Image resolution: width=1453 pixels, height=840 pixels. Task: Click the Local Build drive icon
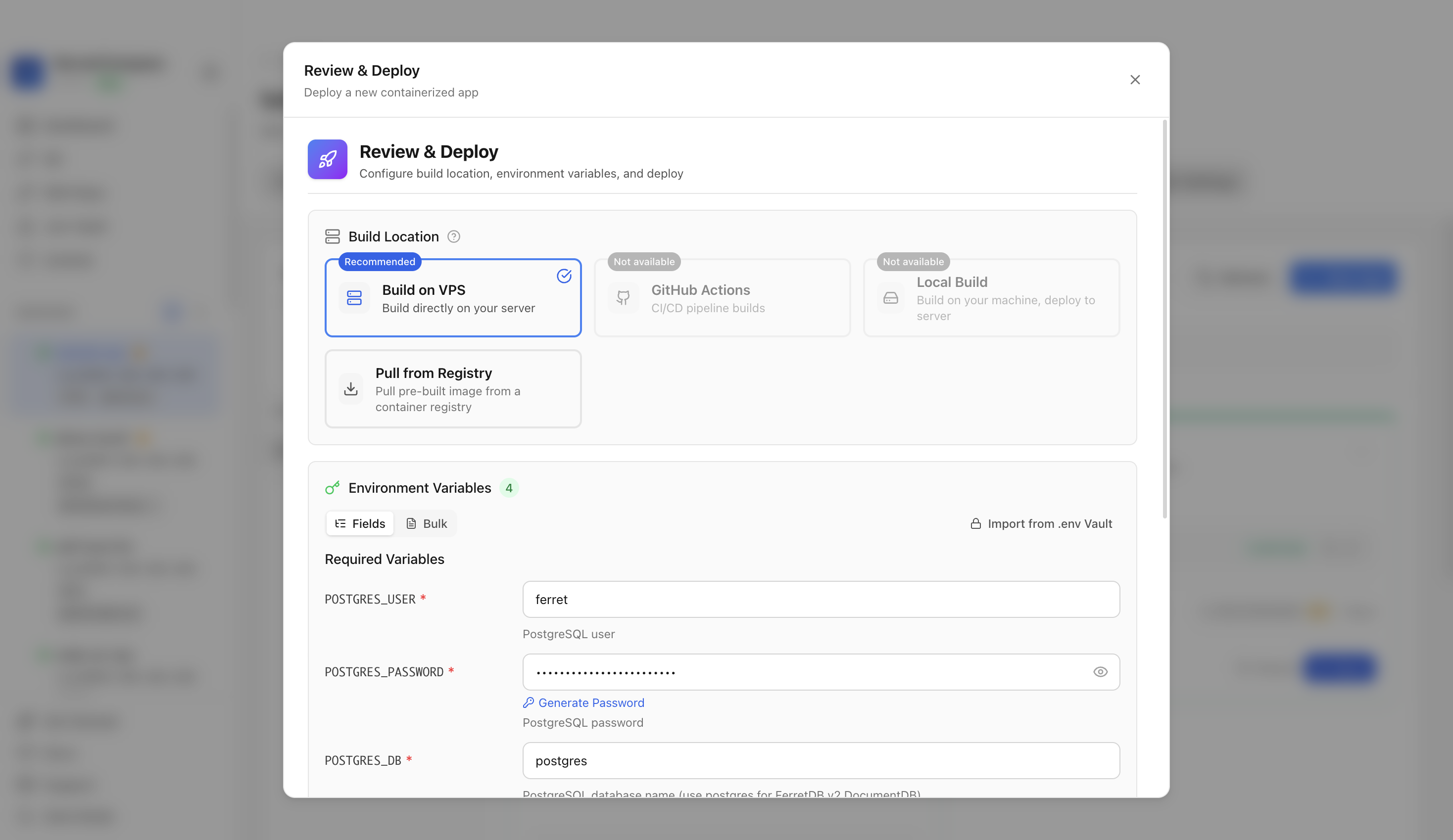point(891,298)
